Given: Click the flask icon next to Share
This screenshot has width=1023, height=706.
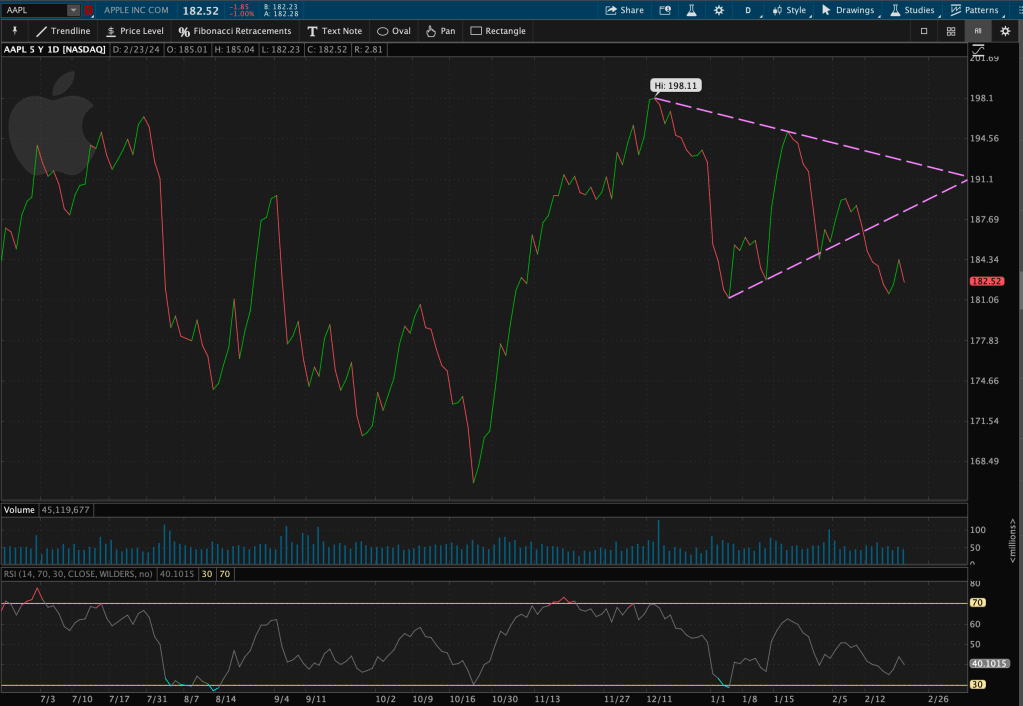Looking at the screenshot, I should pos(690,10).
